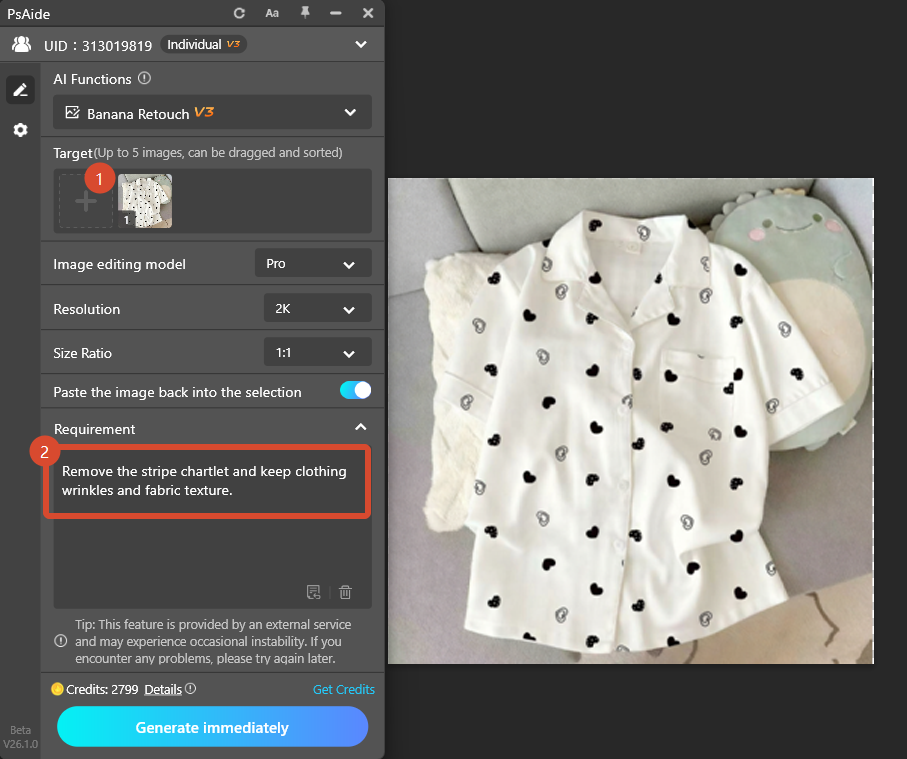
Task: Expand the UID account dropdown
Action: 361,44
